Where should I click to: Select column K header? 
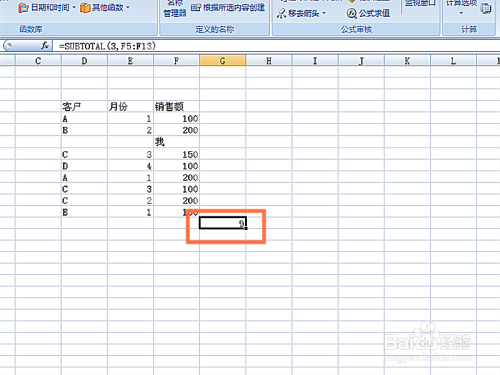pos(407,61)
